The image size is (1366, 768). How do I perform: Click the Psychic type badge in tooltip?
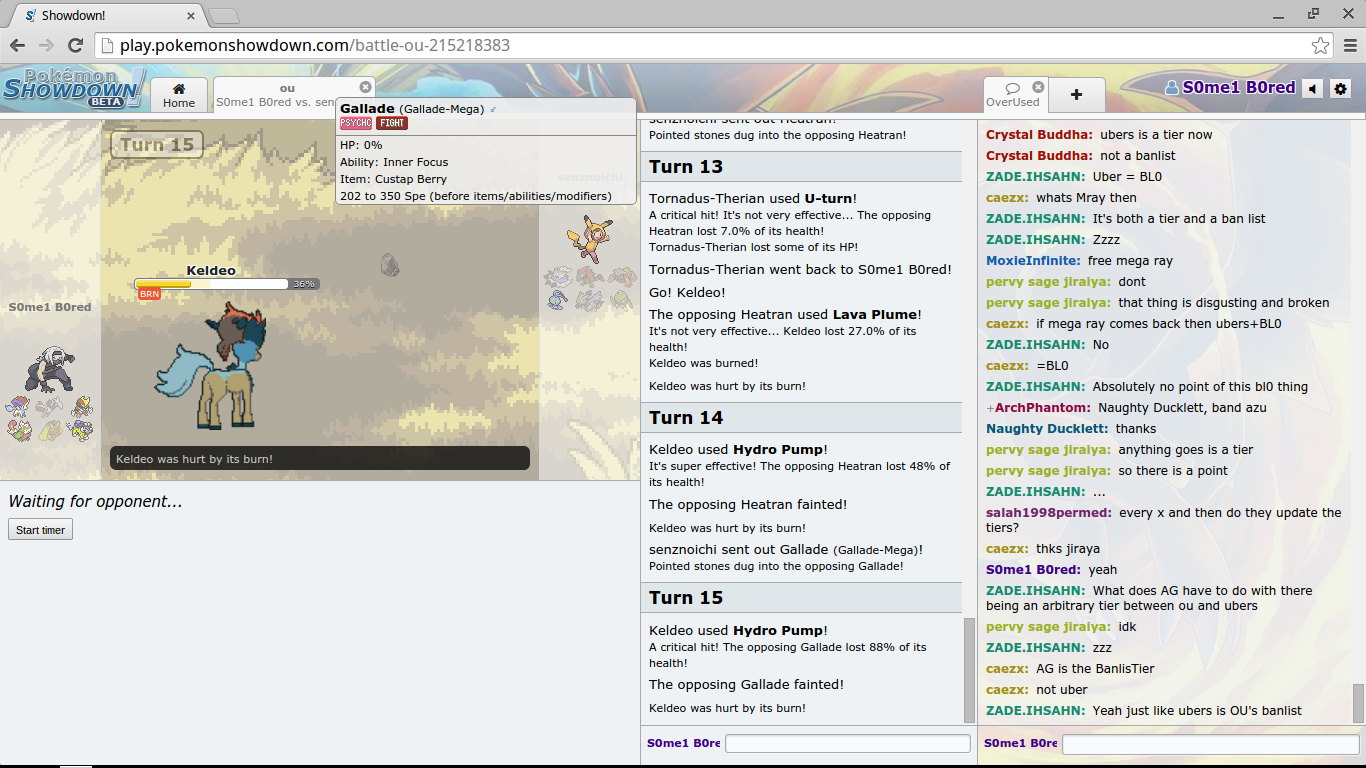pos(356,123)
